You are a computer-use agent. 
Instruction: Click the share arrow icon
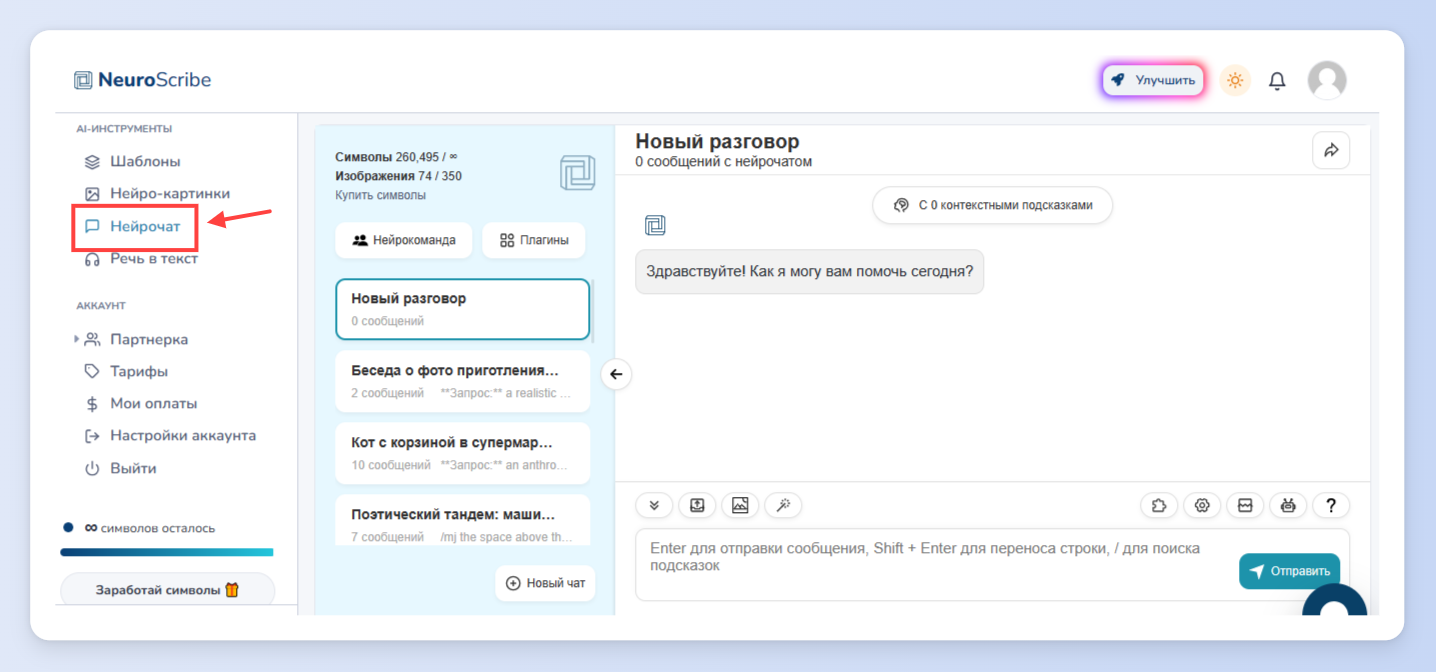pyautogui.click(x=1331, y=150)
